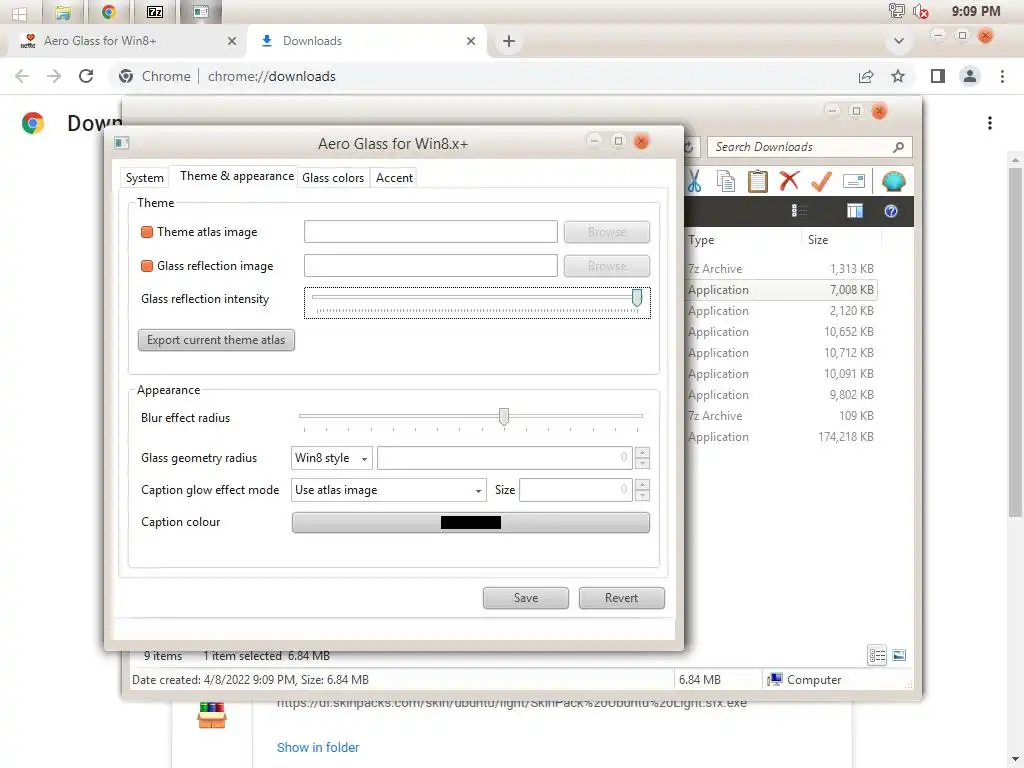Screen dimensions: 1024x768
Task: Select the Downloads browser tab
Action: coord(366,40)
